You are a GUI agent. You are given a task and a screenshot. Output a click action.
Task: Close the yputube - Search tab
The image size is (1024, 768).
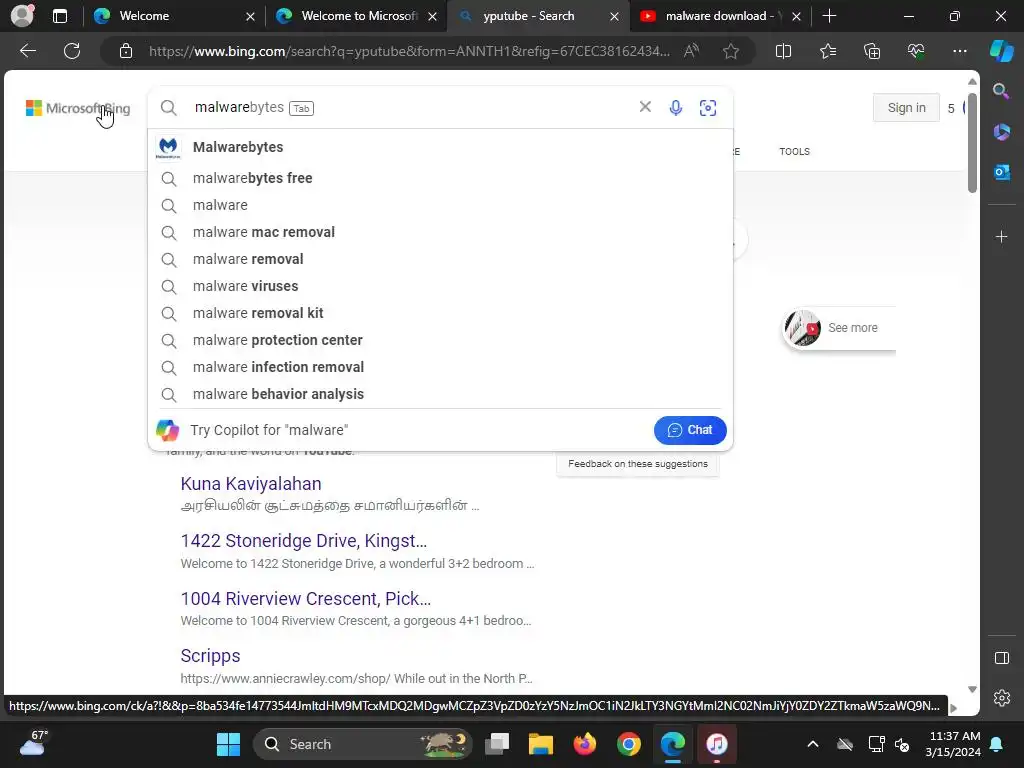(x=614, y=16)
